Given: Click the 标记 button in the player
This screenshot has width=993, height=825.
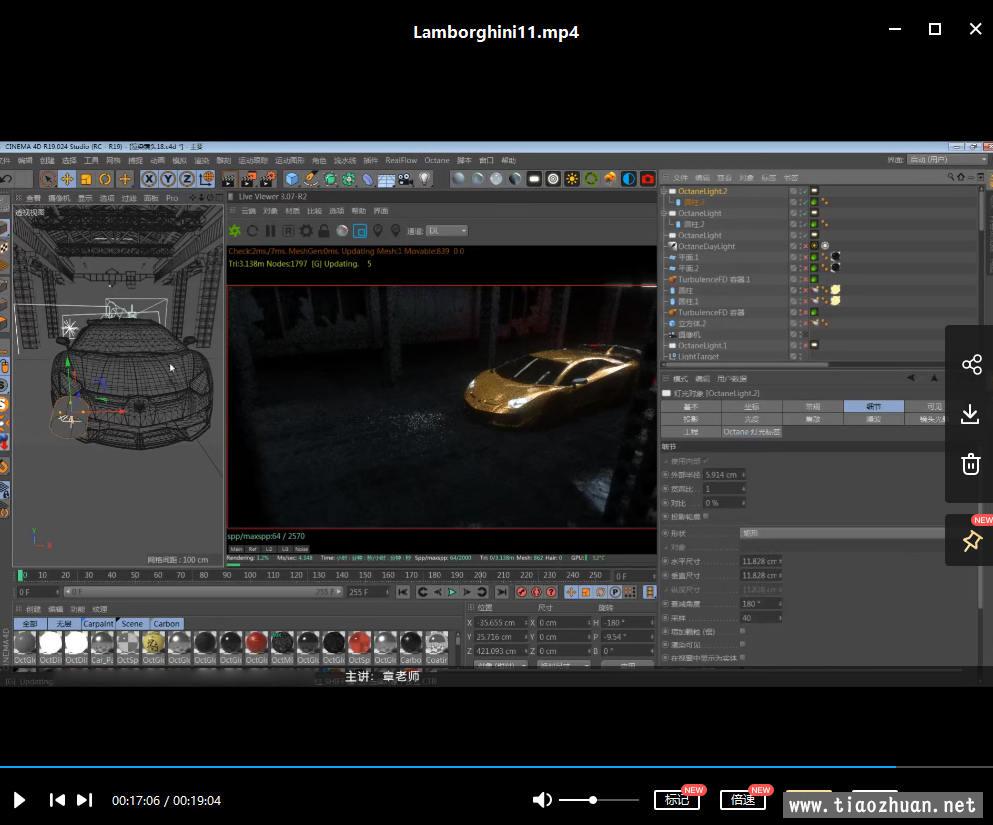Looking at the screenshot, I should [x=677, y=800].
